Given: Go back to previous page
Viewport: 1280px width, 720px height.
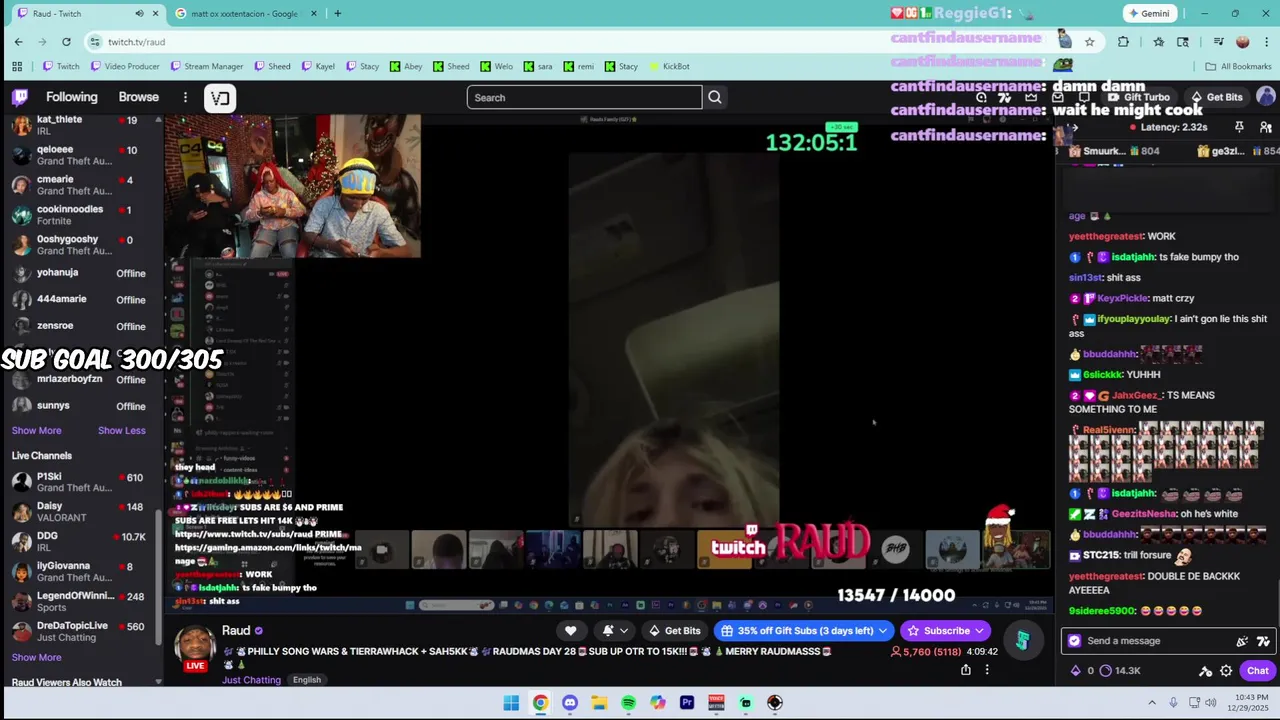Looking at the screenshot, I should (18, 41).
